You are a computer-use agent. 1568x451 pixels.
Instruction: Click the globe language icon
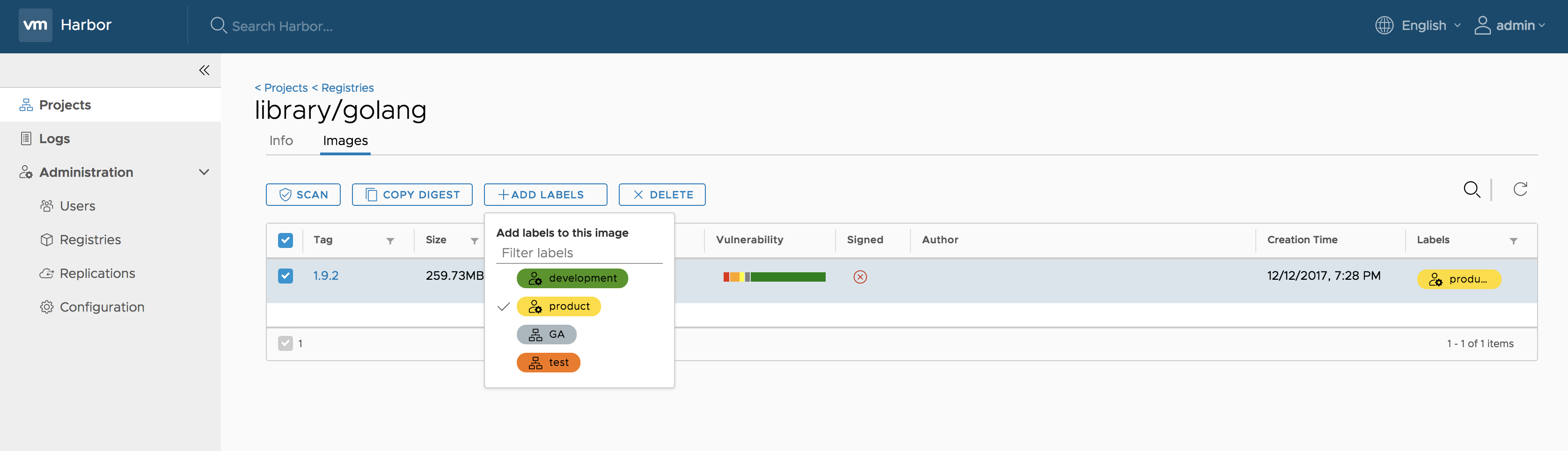1384,25
